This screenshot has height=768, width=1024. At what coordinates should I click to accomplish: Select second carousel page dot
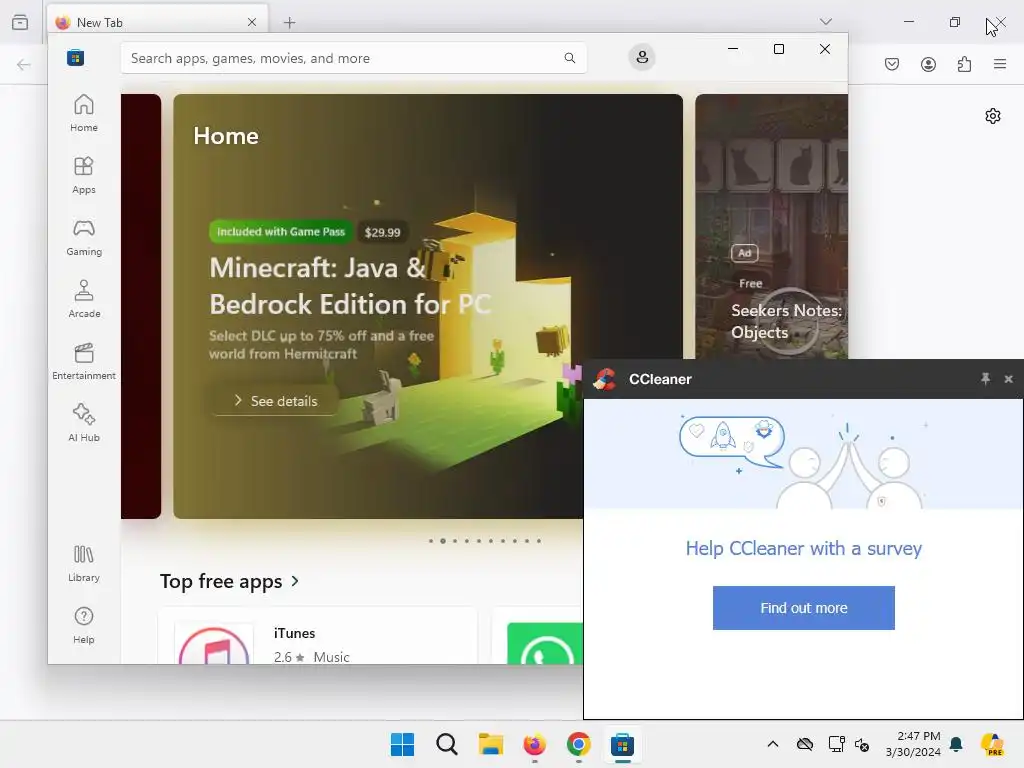pyautogui.click(x=443, y=541)
